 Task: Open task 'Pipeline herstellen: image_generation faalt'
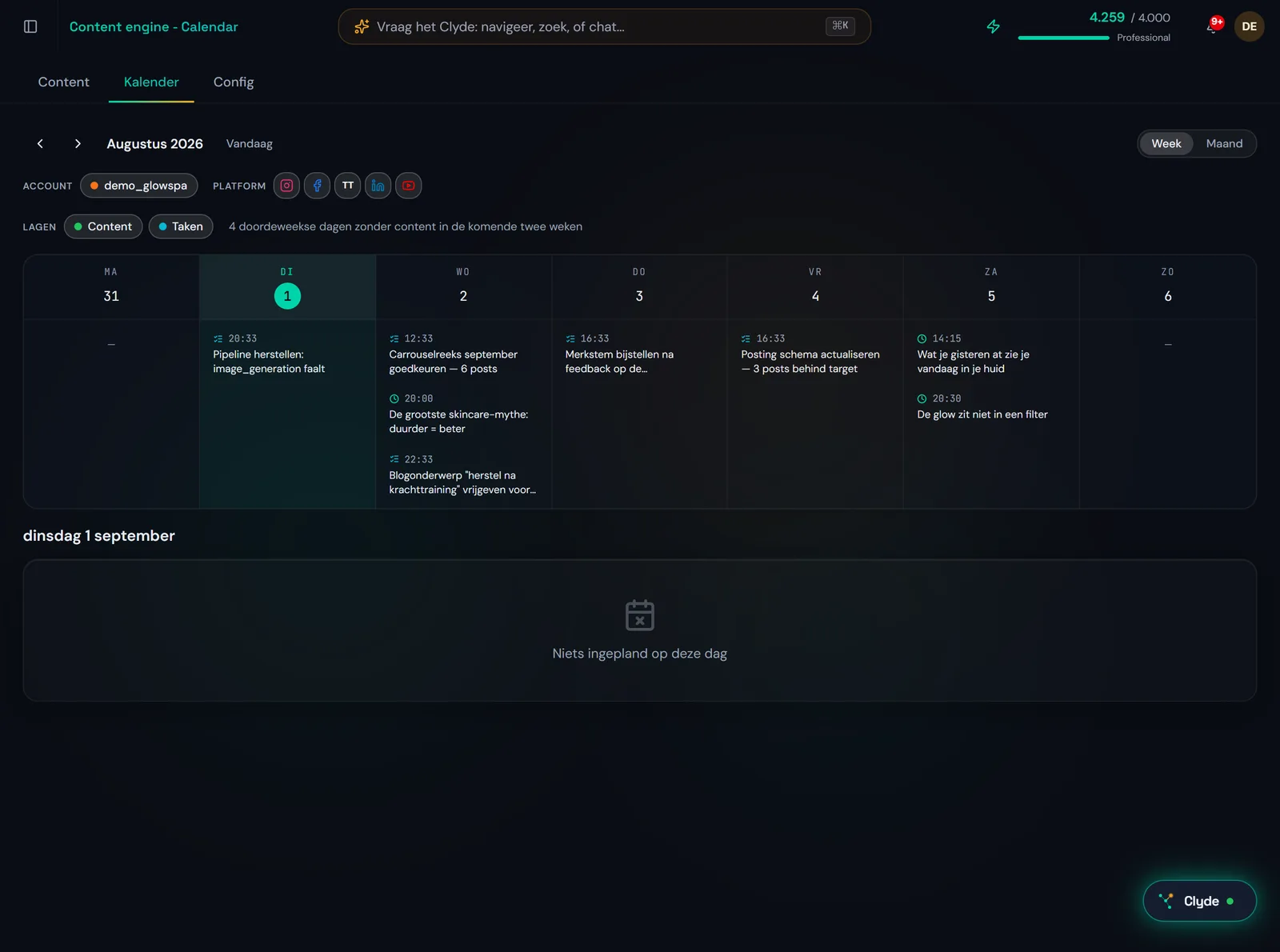[x=287, y=354]
